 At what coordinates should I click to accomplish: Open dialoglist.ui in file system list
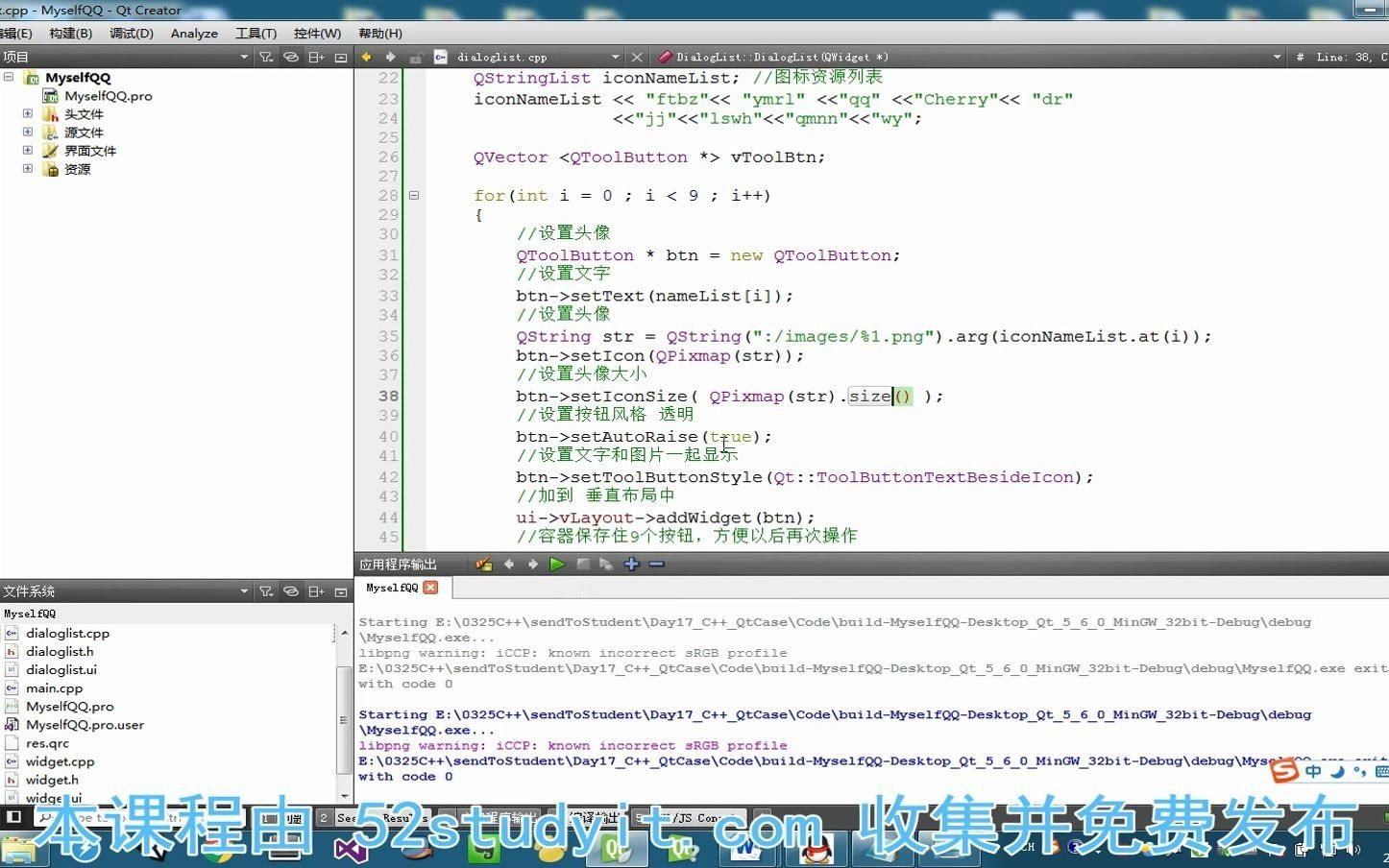61,670
